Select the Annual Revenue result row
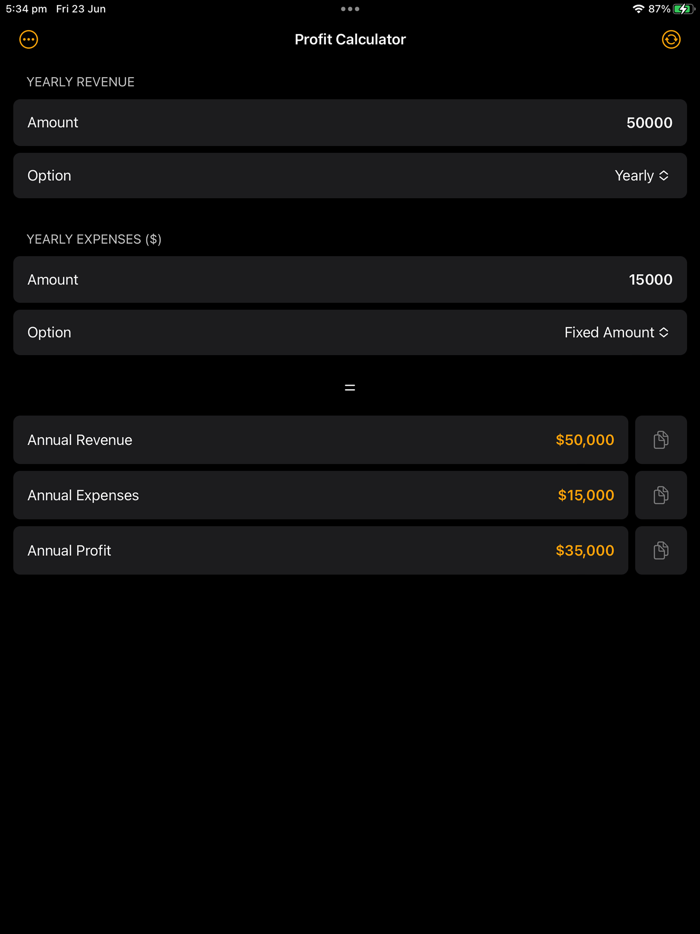The width and height of the screenshot is (700, 934). 320,440
